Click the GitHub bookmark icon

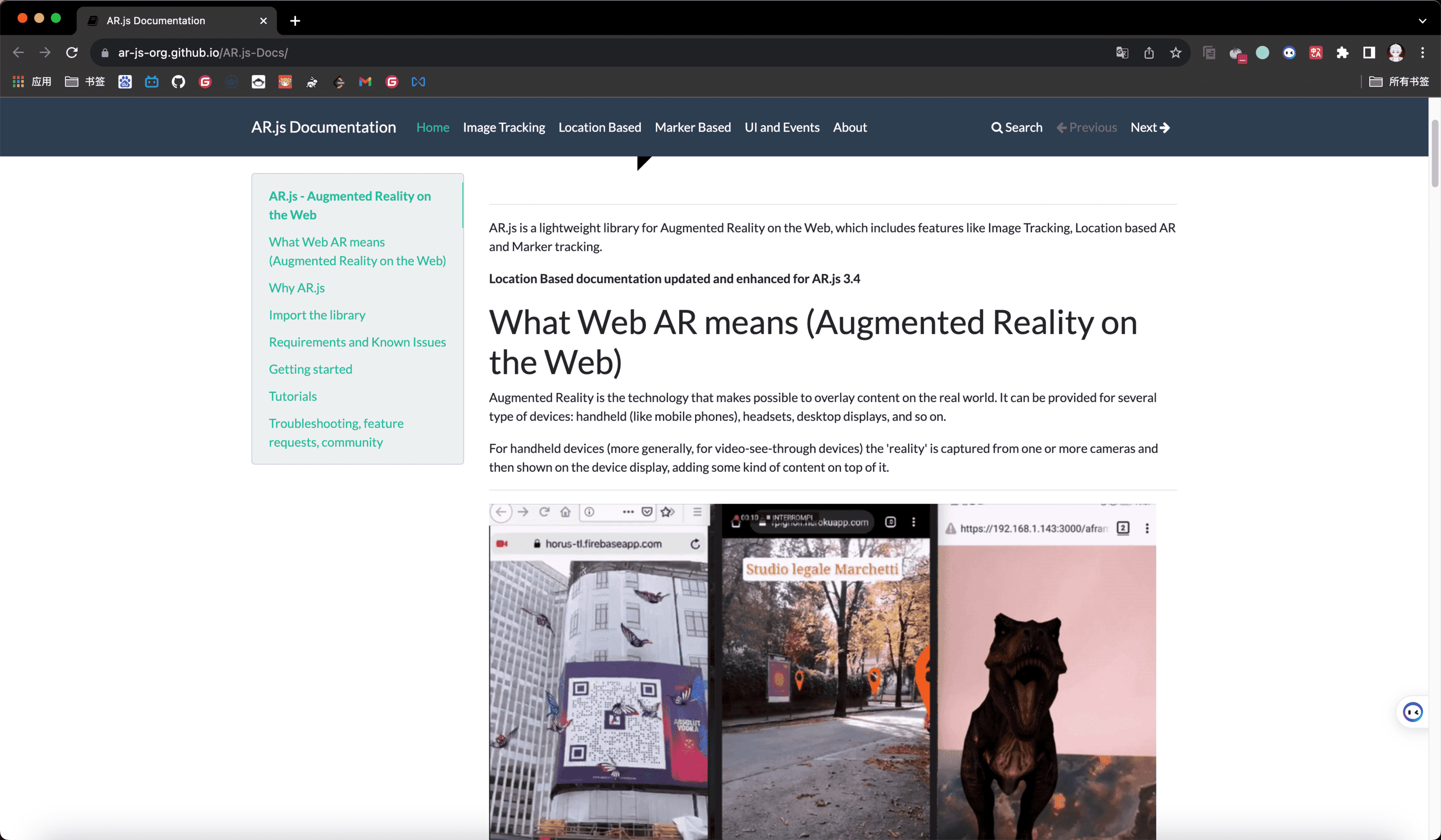click(178, 82)
